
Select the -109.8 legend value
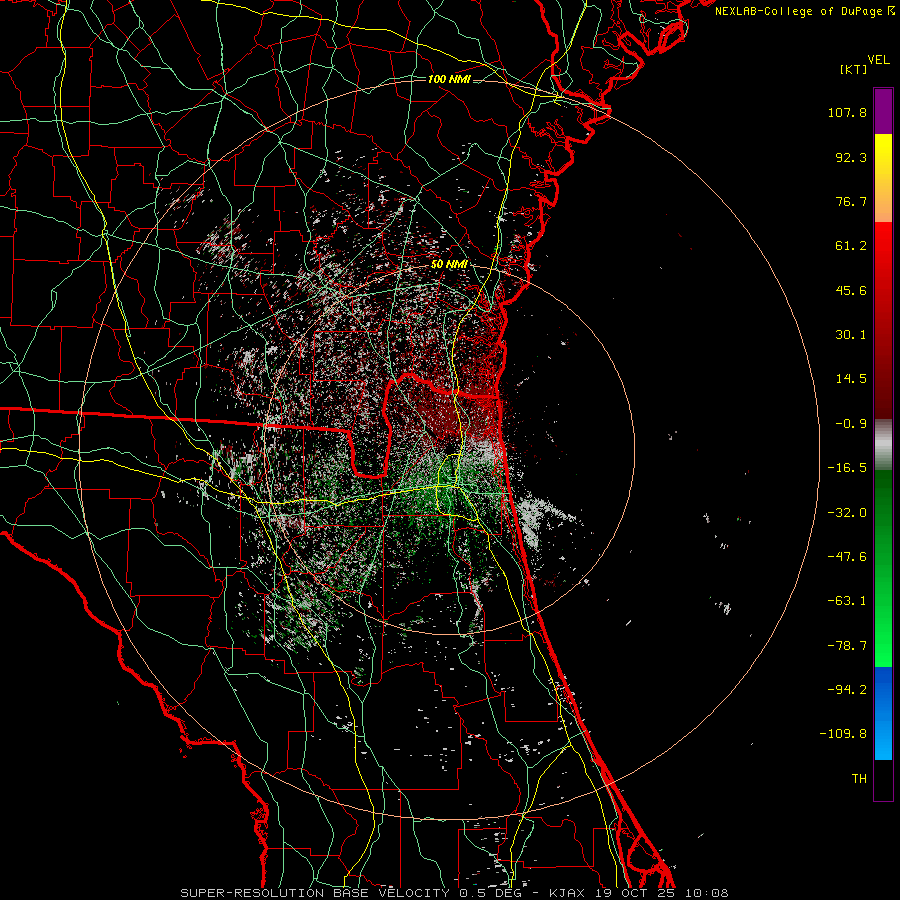click(x=844, y=734)
